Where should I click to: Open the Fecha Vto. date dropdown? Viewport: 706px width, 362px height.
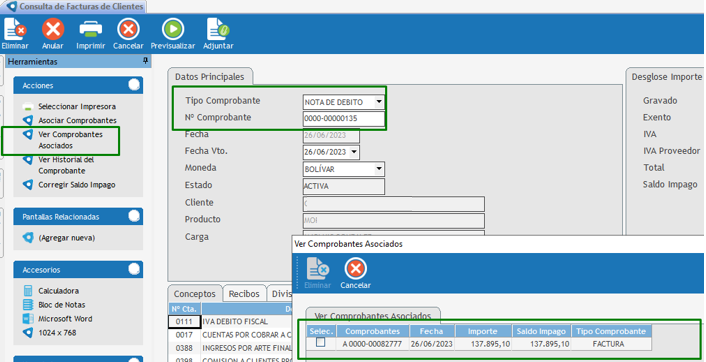[354, 152]
